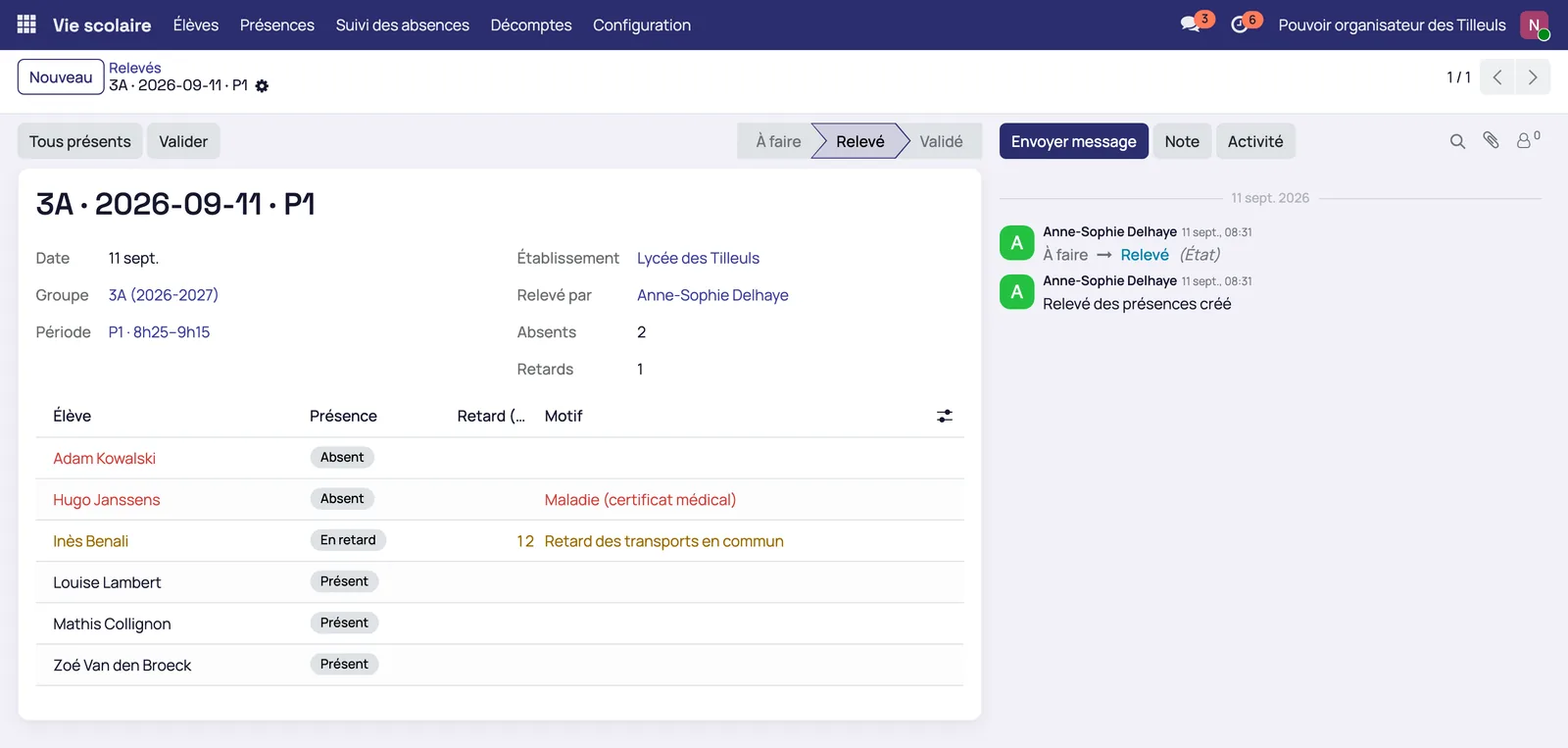
Task: Sort by Présence column header
Action: click(x=343, y=417)
